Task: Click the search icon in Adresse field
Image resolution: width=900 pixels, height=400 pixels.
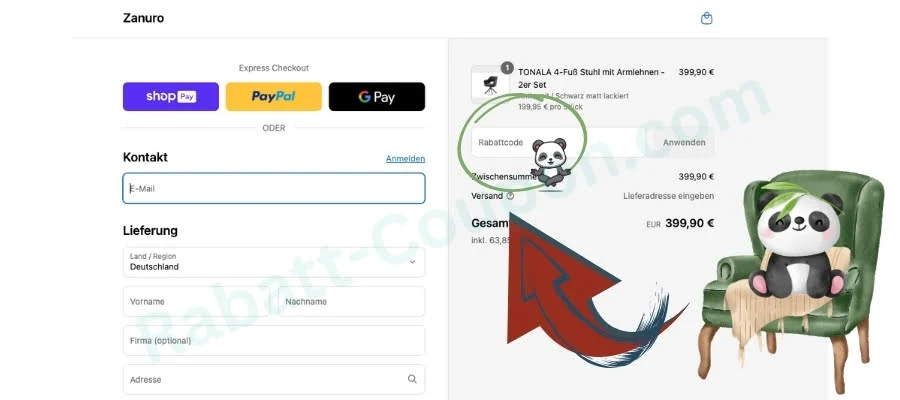Action: click(x=412, y=379)
